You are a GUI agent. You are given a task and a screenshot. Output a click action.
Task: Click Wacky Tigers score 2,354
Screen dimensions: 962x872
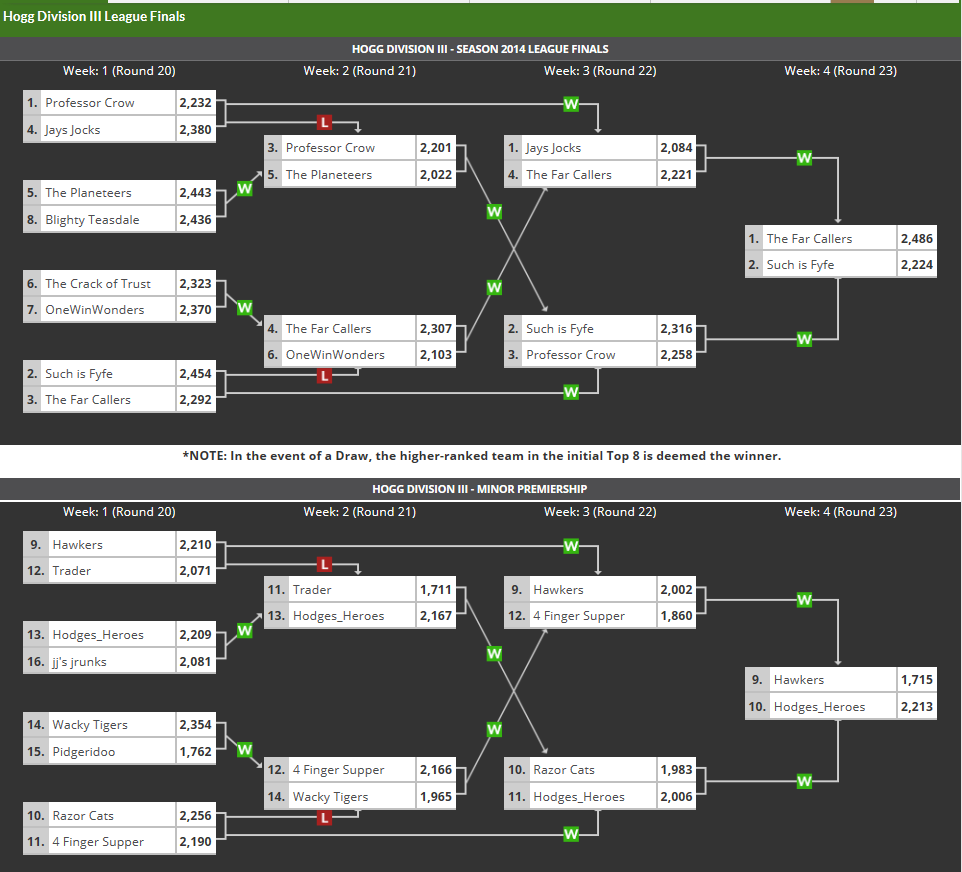pyautogui.click(x=195, y=725)
